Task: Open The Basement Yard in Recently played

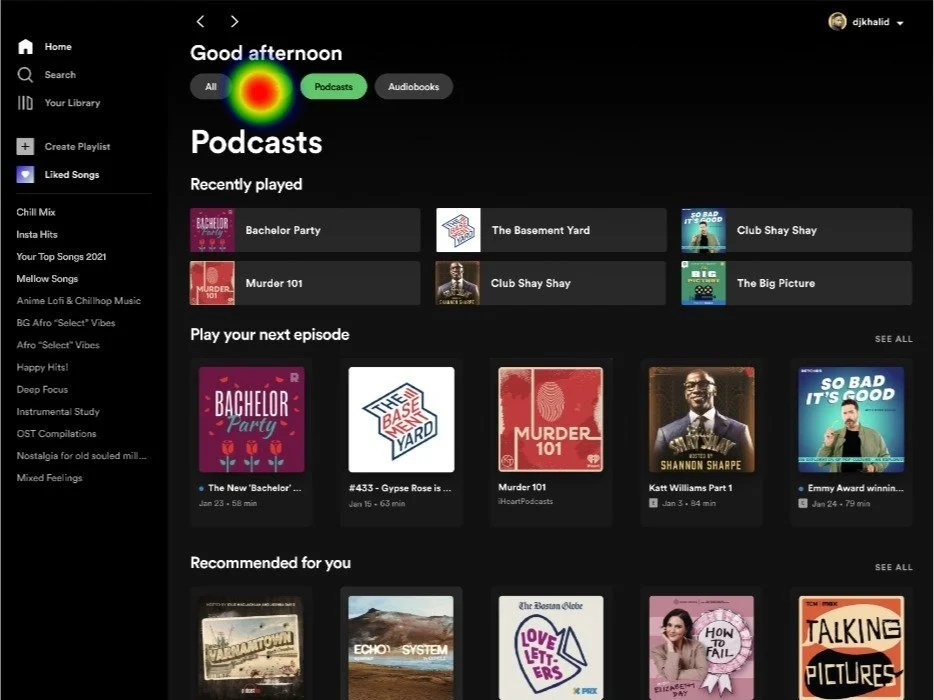Action: pos(551,230)
